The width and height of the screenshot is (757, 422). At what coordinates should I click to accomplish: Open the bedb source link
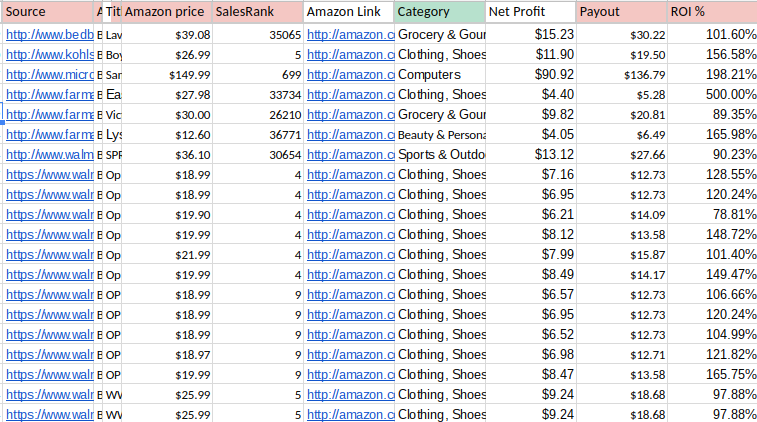click(50, 34)
